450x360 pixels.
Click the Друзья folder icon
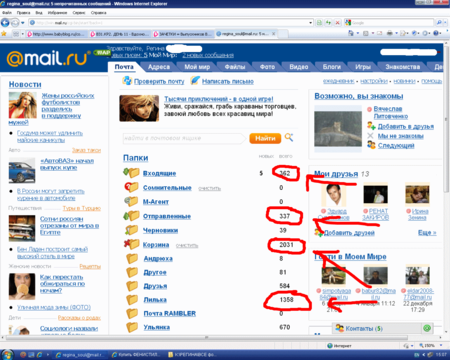pyautogui.click(x=132, y=286)
